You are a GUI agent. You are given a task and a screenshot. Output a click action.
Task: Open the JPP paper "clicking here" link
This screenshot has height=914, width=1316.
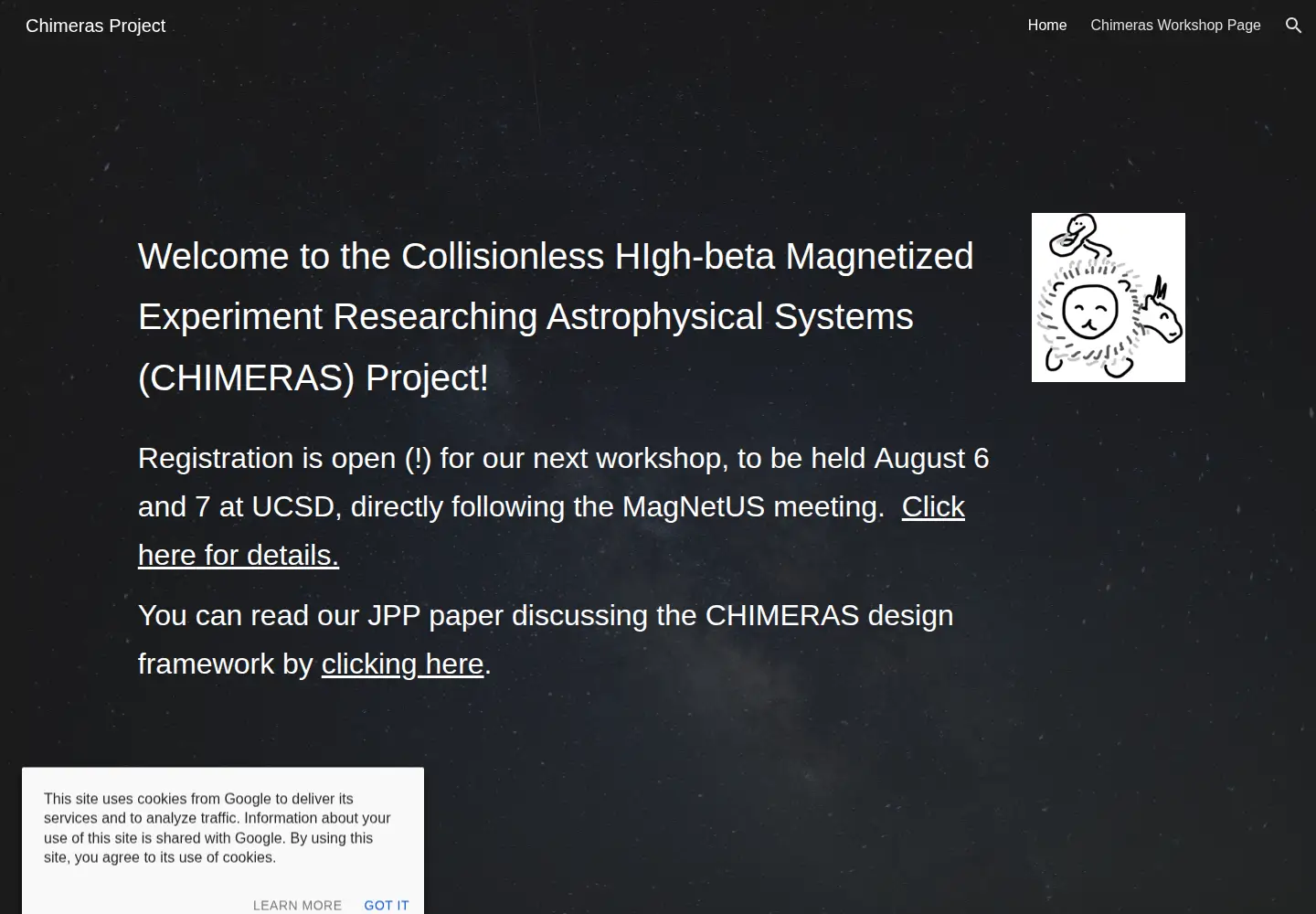point(402,664)
